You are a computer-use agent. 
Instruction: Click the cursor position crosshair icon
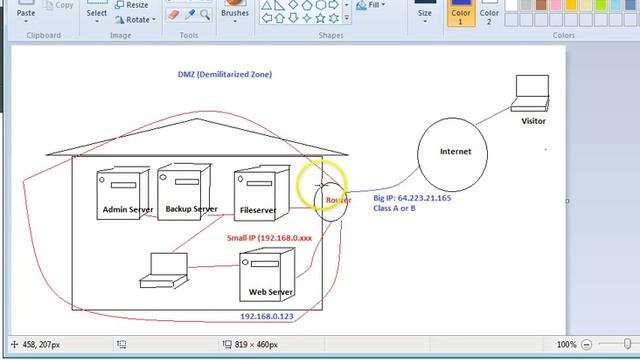[x=15, y=344]
